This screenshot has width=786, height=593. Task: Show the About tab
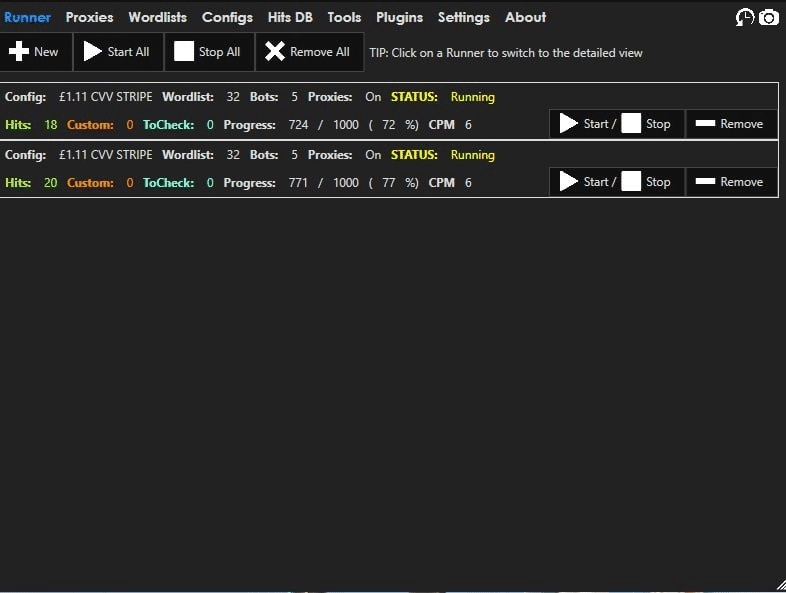point(525,17)
